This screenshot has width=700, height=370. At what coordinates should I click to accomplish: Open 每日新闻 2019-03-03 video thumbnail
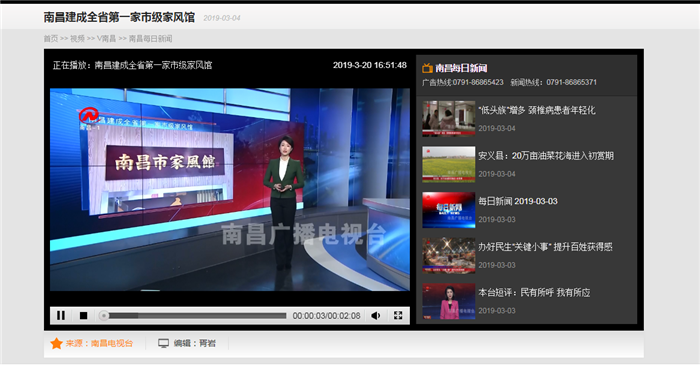click(x=449, y=210)
